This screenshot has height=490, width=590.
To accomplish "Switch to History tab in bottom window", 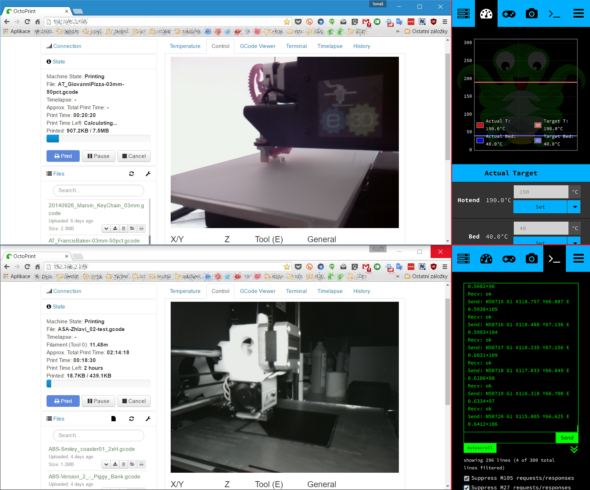I will click(x=361, y=291).
